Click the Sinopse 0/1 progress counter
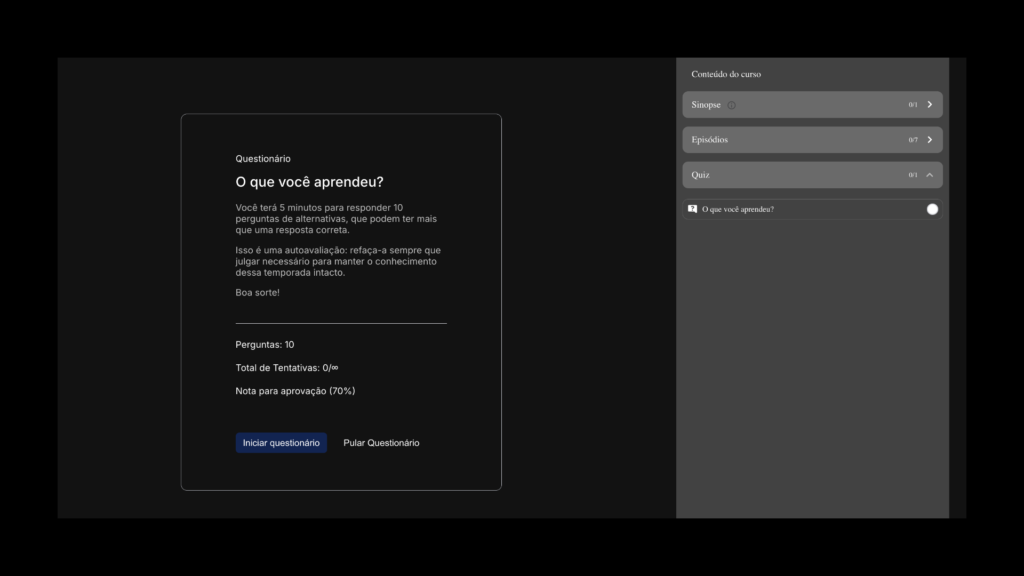Image resolution: width=1024 pixels, height=576 pixels. point(913,105)
